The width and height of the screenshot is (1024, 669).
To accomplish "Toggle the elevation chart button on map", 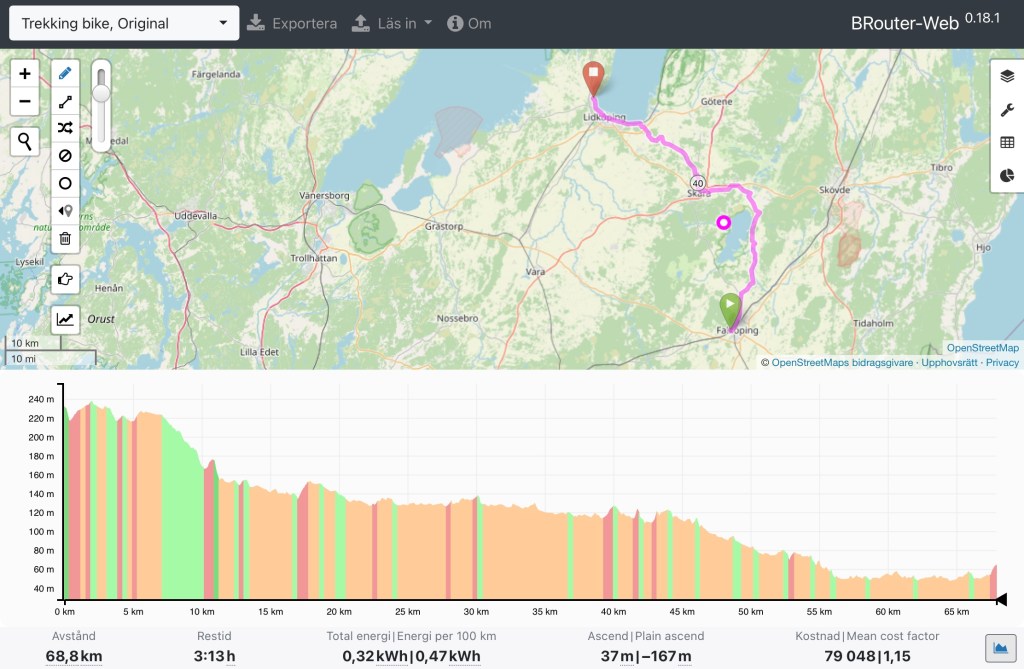I will click(x=65, y=319).
